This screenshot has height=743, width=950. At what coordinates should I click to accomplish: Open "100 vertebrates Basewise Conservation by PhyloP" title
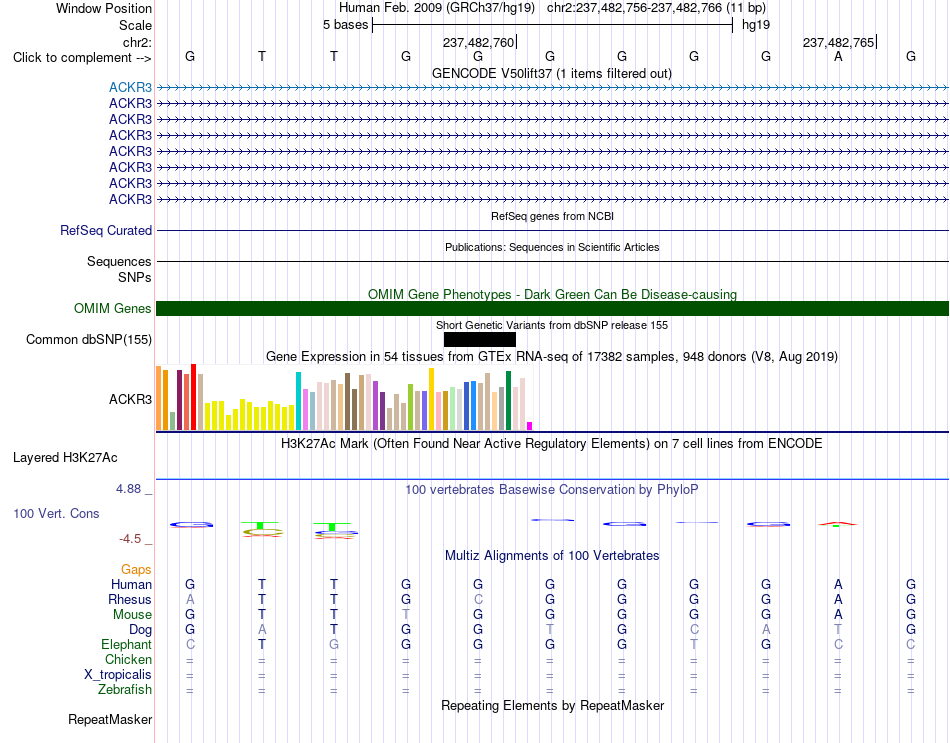click(552, 490)
